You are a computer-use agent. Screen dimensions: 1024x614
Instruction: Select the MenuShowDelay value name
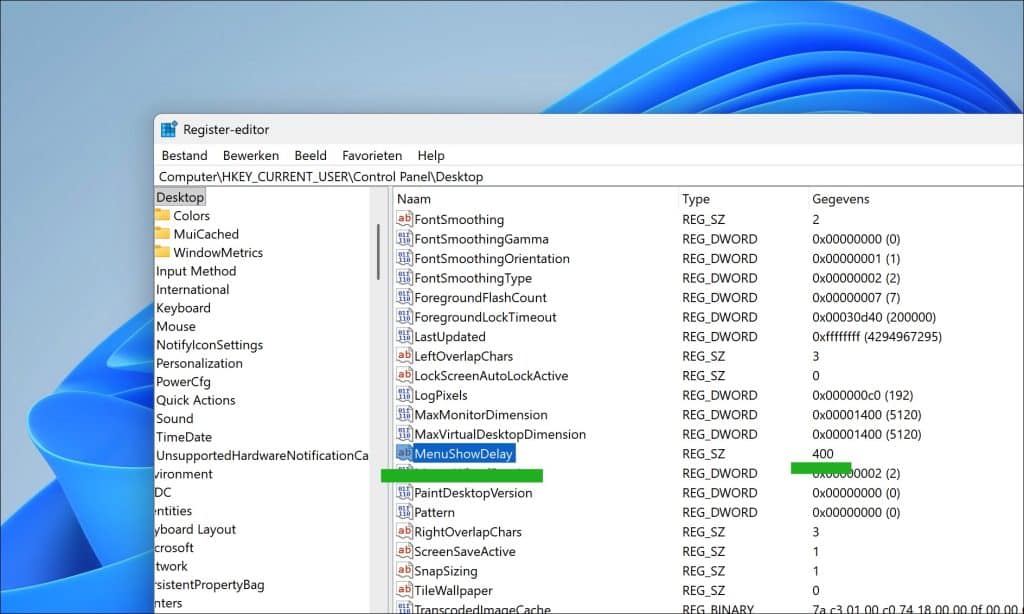pyautogui.click(x=464, y=454)
